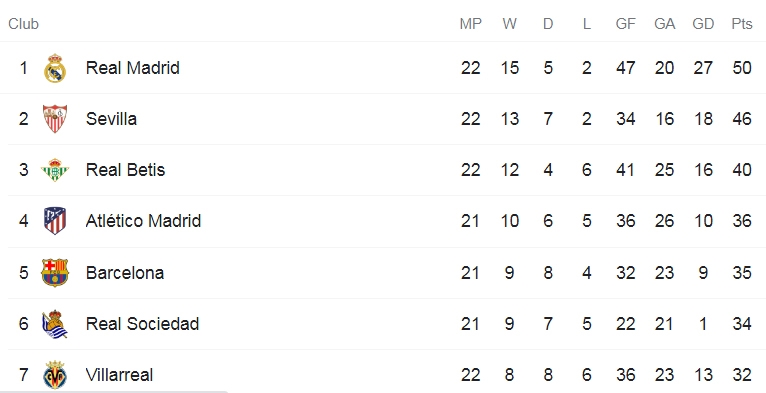Screen dimensions: 766x393
Task: Click the GD column header
Action: [x=703, y=23]
